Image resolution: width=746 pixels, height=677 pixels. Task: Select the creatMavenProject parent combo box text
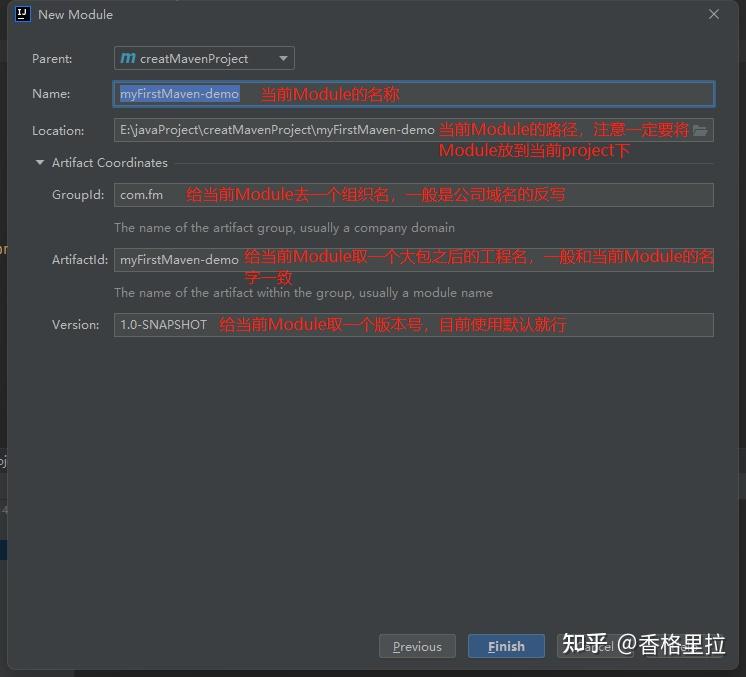click(x=194, y=59)
